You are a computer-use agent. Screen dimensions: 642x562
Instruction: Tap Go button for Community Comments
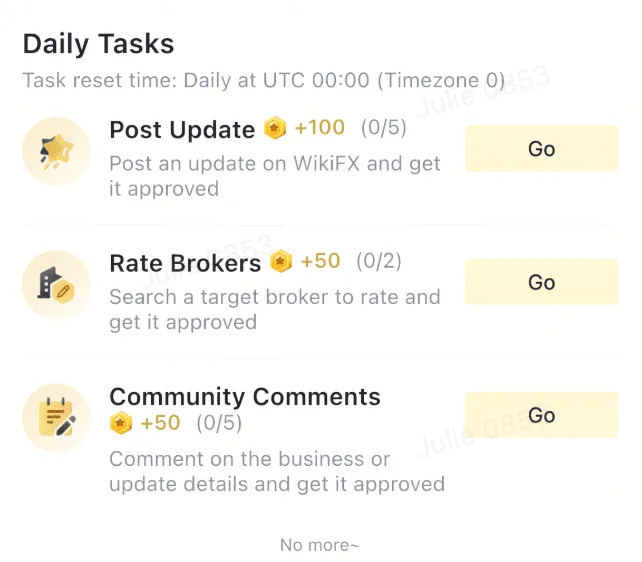click(x=541, y=415)
